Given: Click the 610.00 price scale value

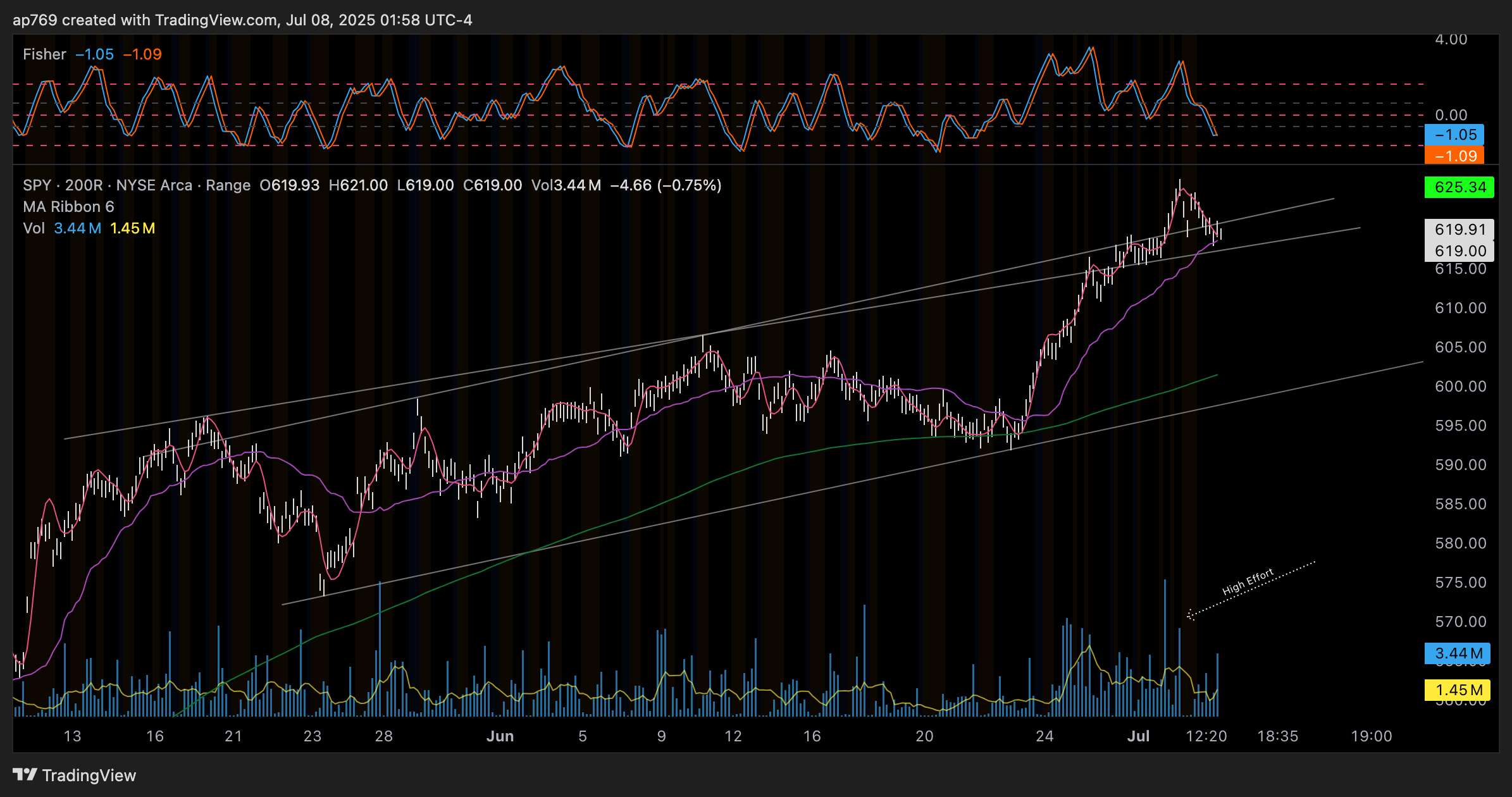Looking at the screenshot, I should (1460, 308).
